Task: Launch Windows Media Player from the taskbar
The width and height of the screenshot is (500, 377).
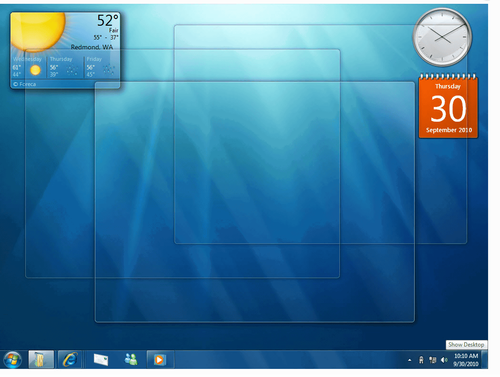Action: coord(159,359)
